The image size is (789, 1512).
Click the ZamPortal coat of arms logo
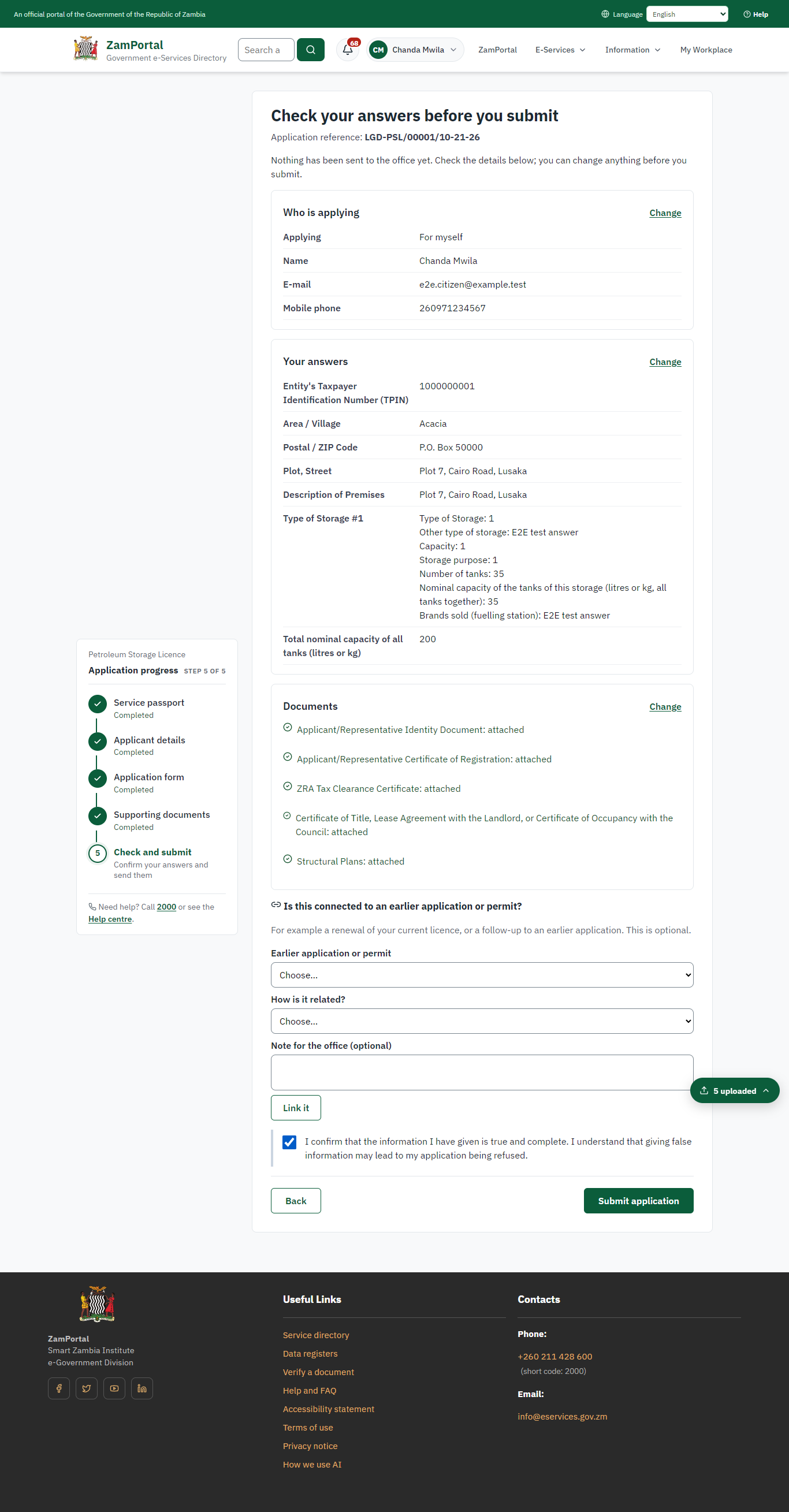click(x=85, y=49)
